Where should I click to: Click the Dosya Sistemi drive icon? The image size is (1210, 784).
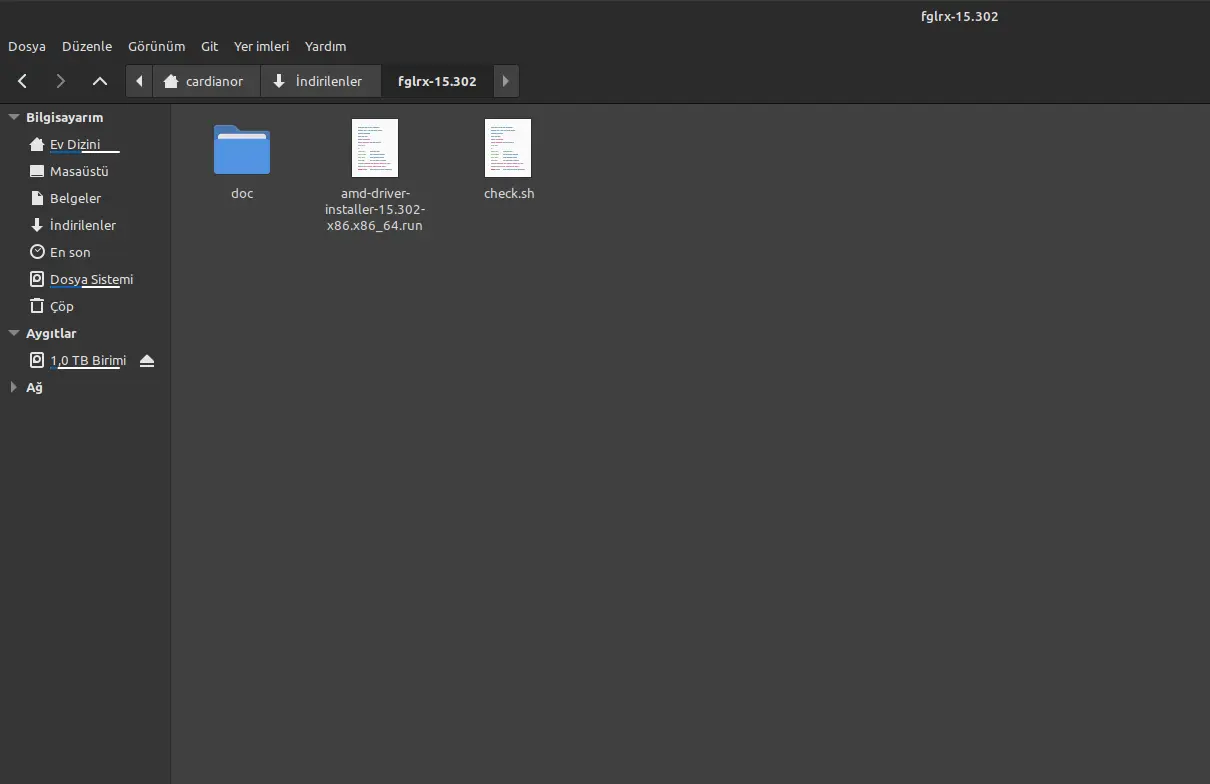click(37, 279)
